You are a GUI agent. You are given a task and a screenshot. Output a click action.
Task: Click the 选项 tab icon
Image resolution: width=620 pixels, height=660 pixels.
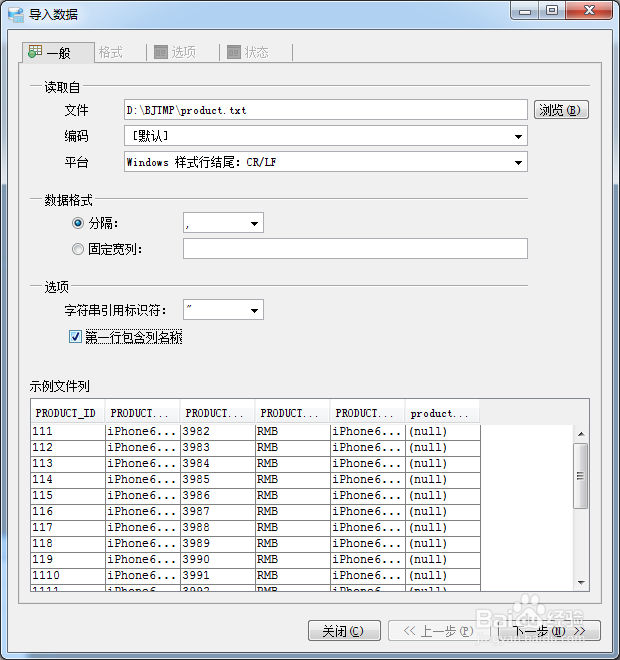pos(161,52)
